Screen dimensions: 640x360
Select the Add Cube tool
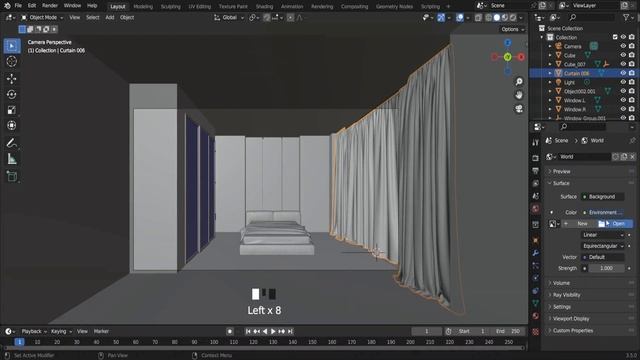[12, 176]
